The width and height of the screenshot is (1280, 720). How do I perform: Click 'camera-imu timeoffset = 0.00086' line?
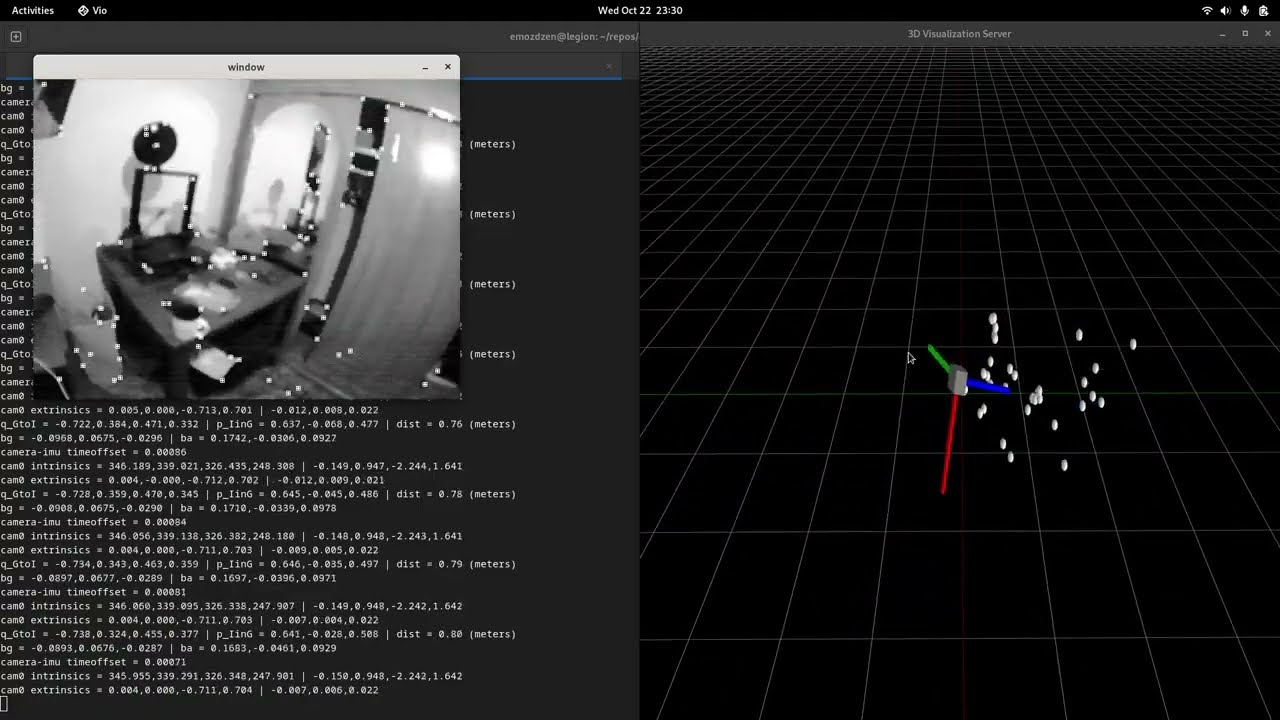click(93, 452)
